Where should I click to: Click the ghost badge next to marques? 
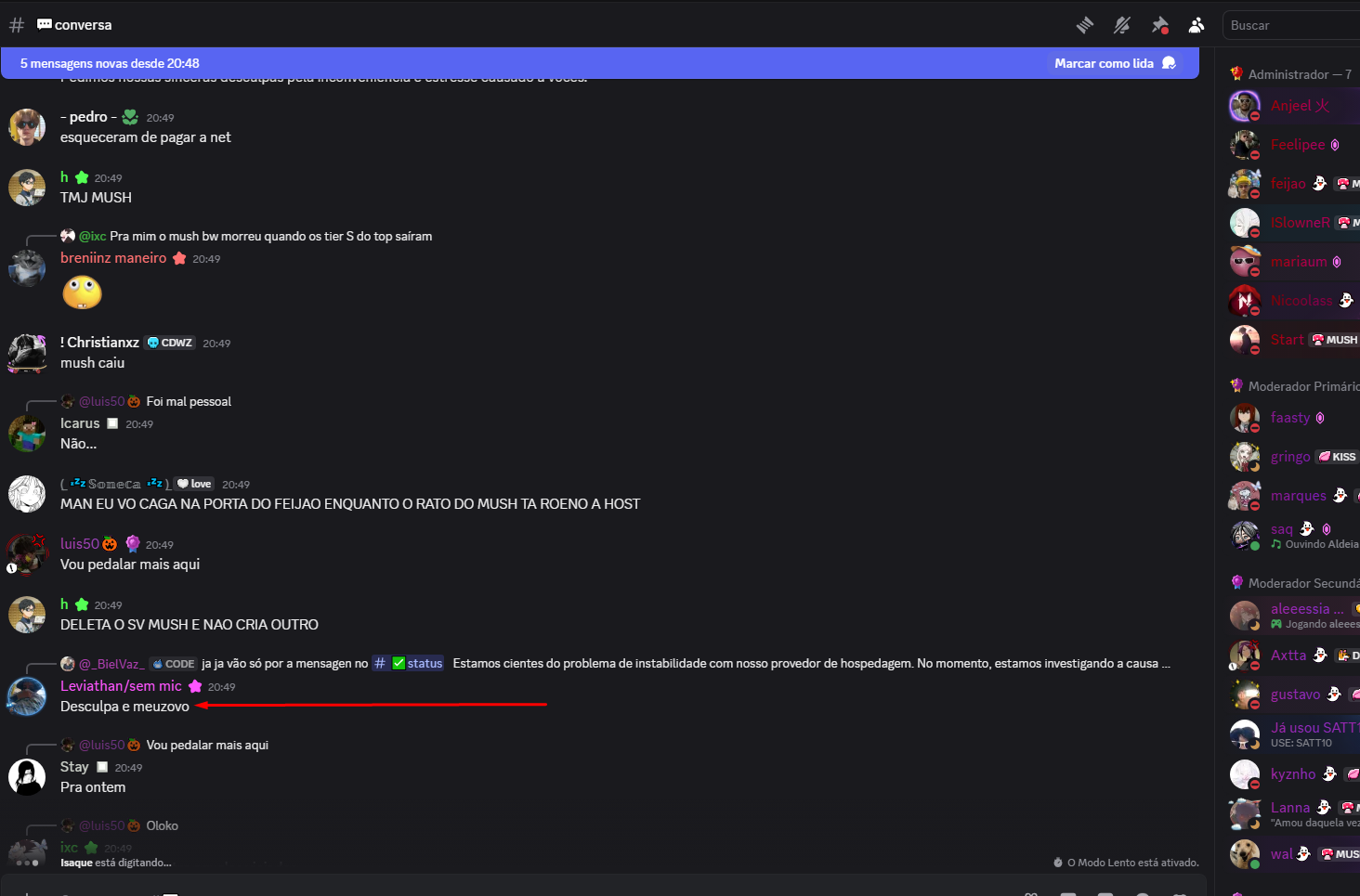(x=1340, y=496)
